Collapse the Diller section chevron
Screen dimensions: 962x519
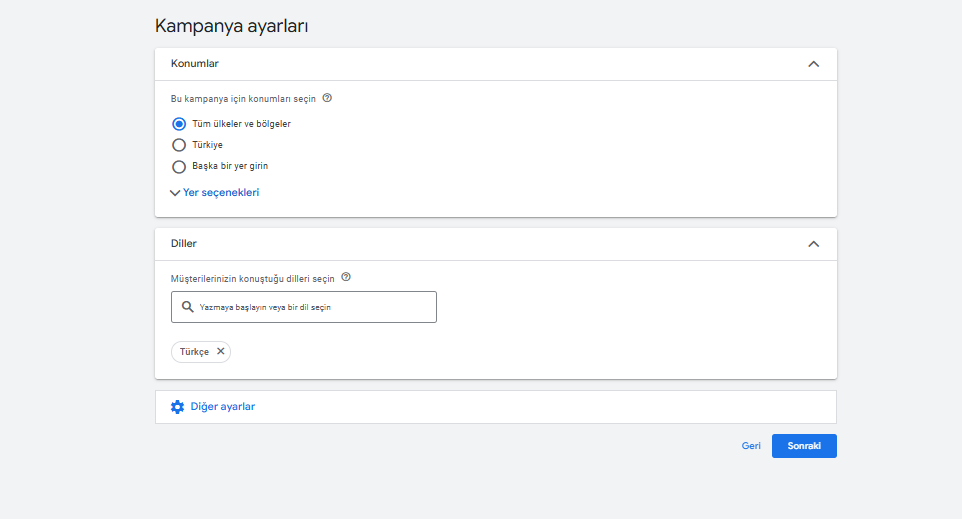click(814, 244)
